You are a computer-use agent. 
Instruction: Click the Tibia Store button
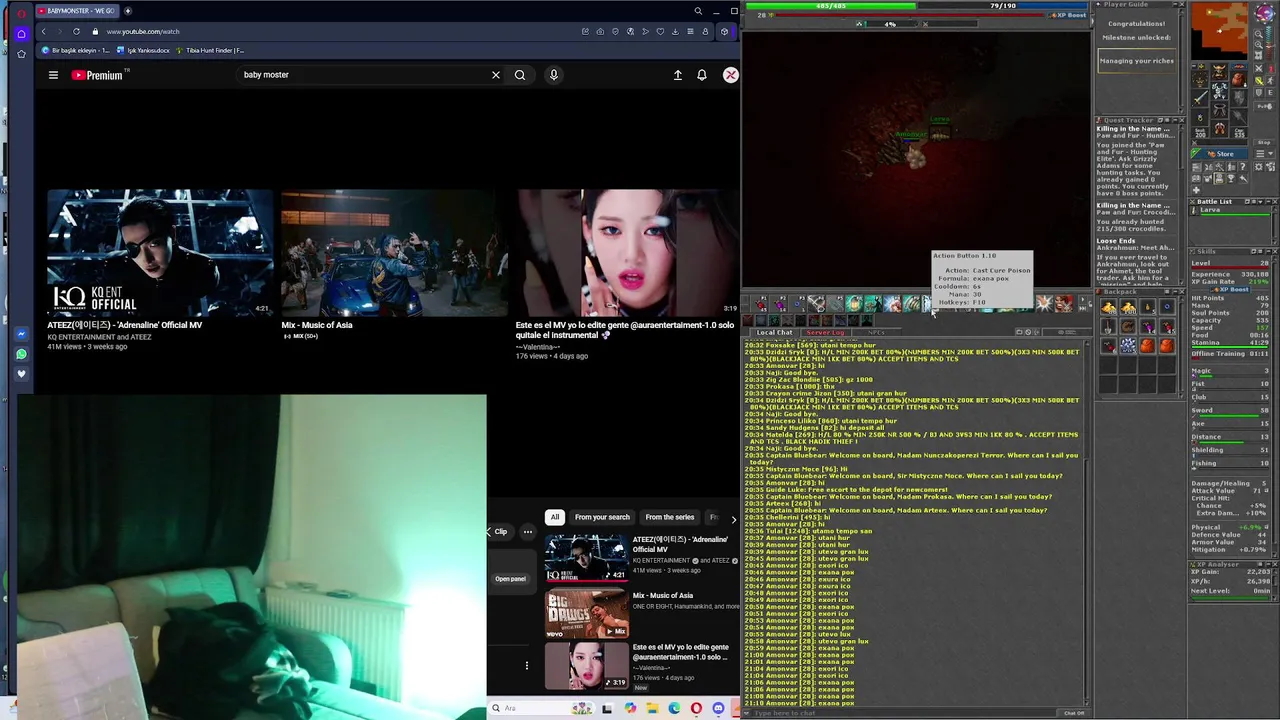coord(1220,154)
